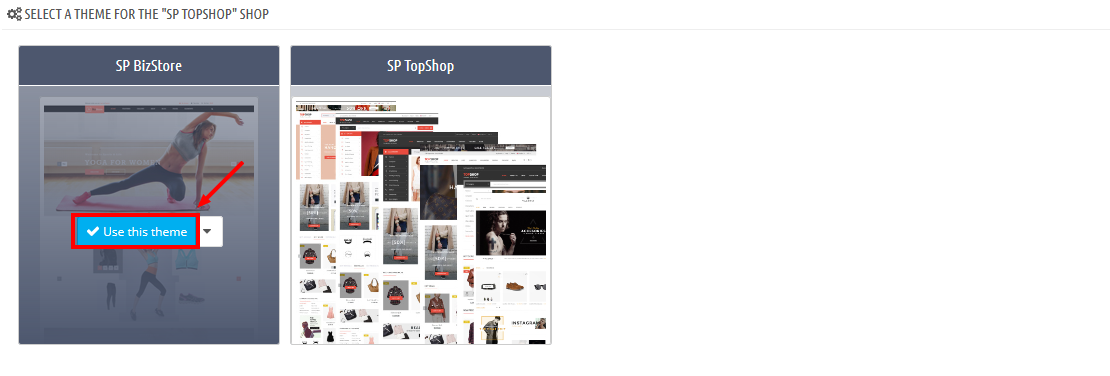1110x376 pixels.
Task: Select the SP TopShop card header
Action: (420, 66)
